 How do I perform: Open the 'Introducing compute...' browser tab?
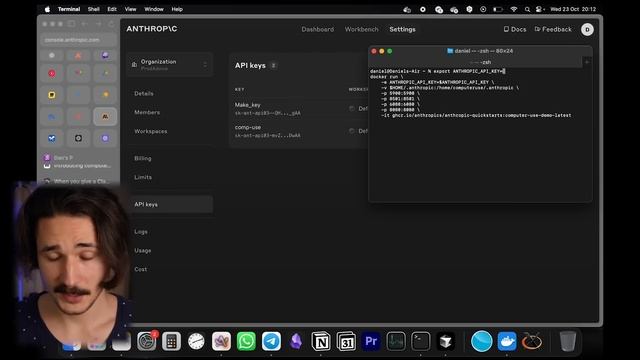point(78,166)
